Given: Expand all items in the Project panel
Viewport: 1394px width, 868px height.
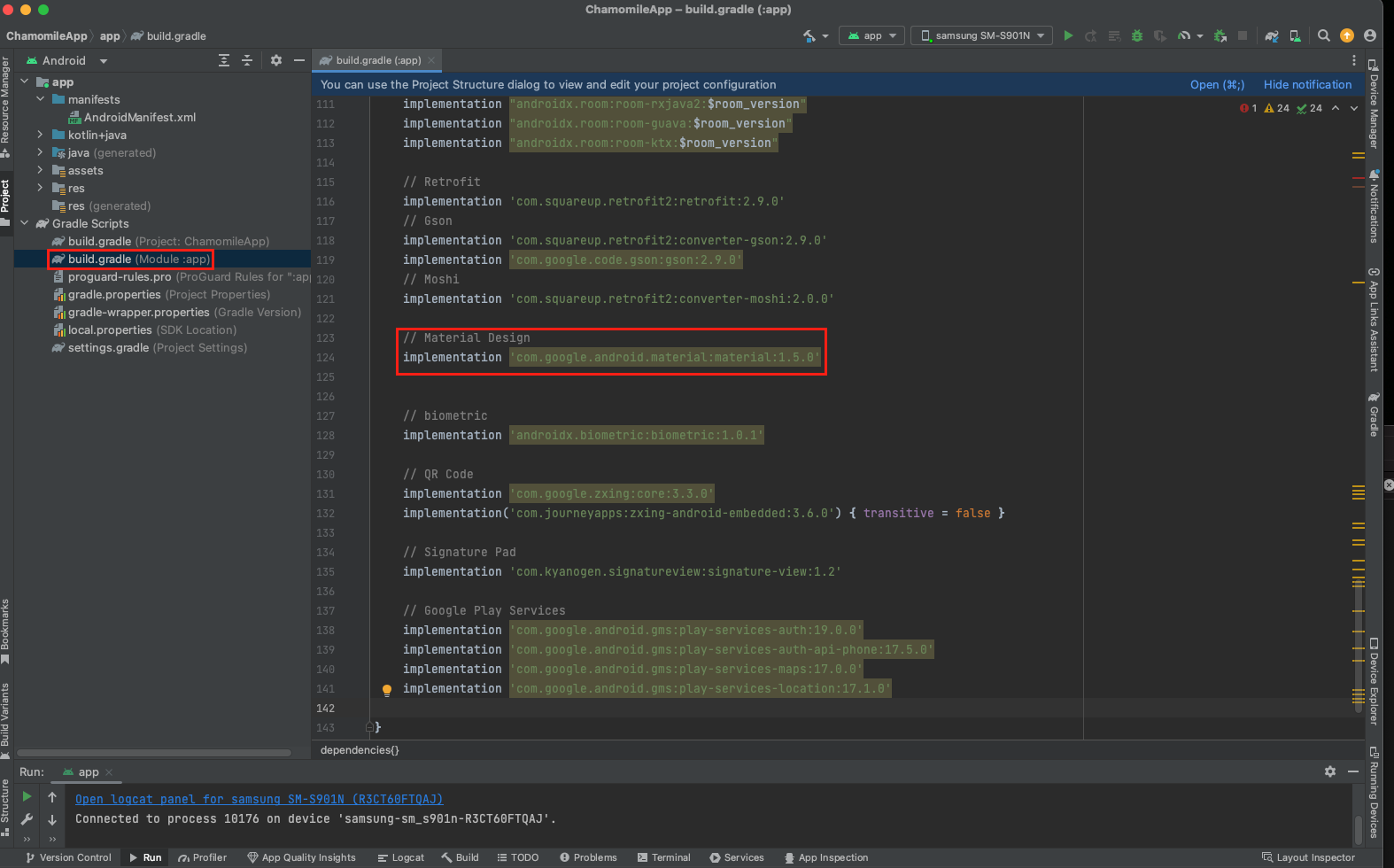Looking at the screenshot, I should [224, 60].
